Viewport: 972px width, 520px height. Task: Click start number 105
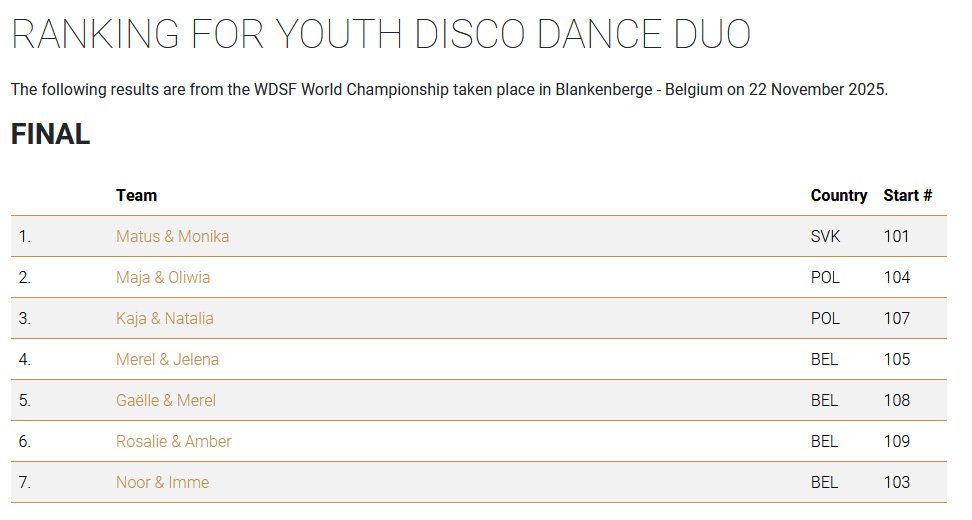[896, 359]
